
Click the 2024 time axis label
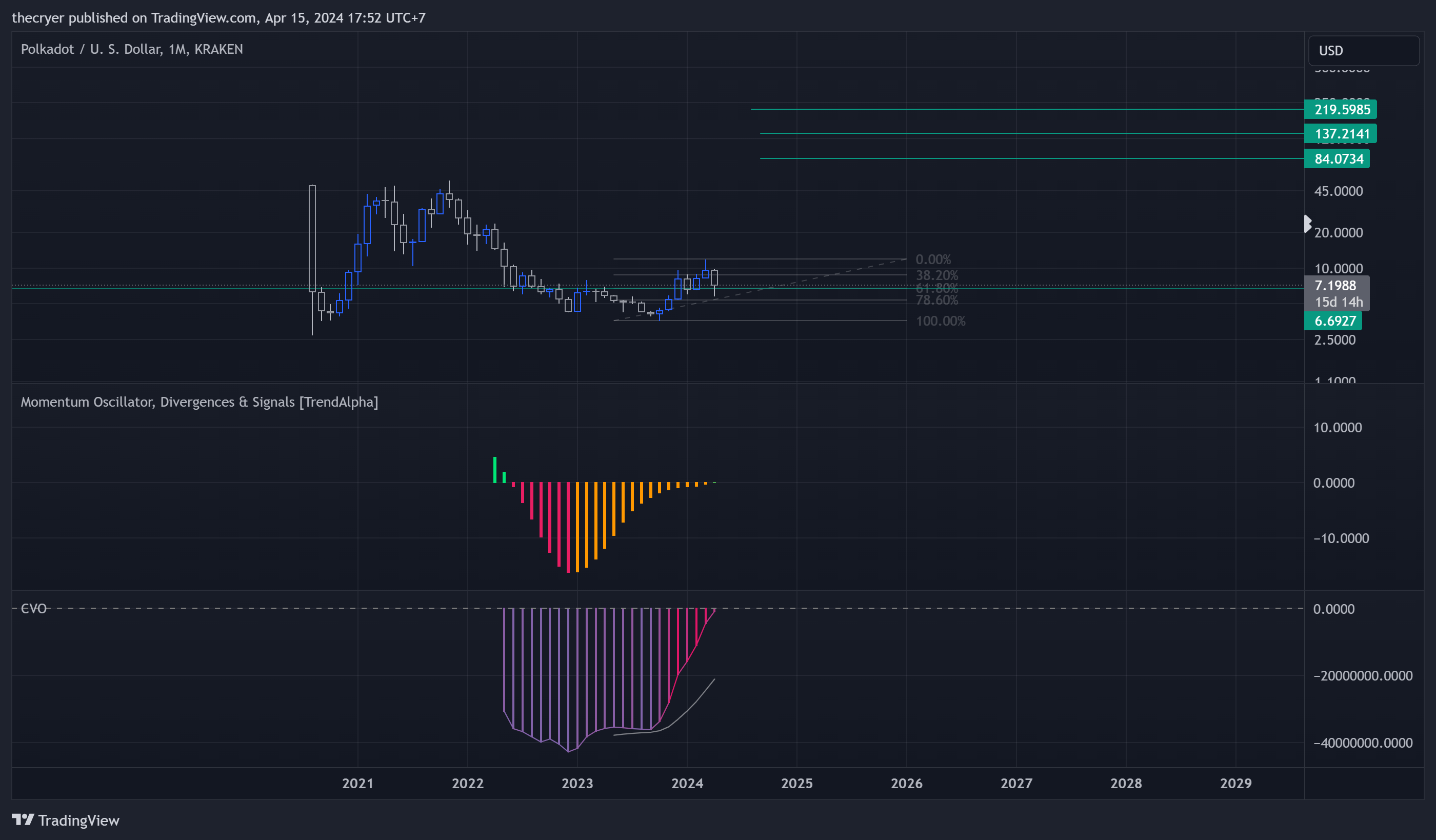pyautogui.click(x=687, y=783)
